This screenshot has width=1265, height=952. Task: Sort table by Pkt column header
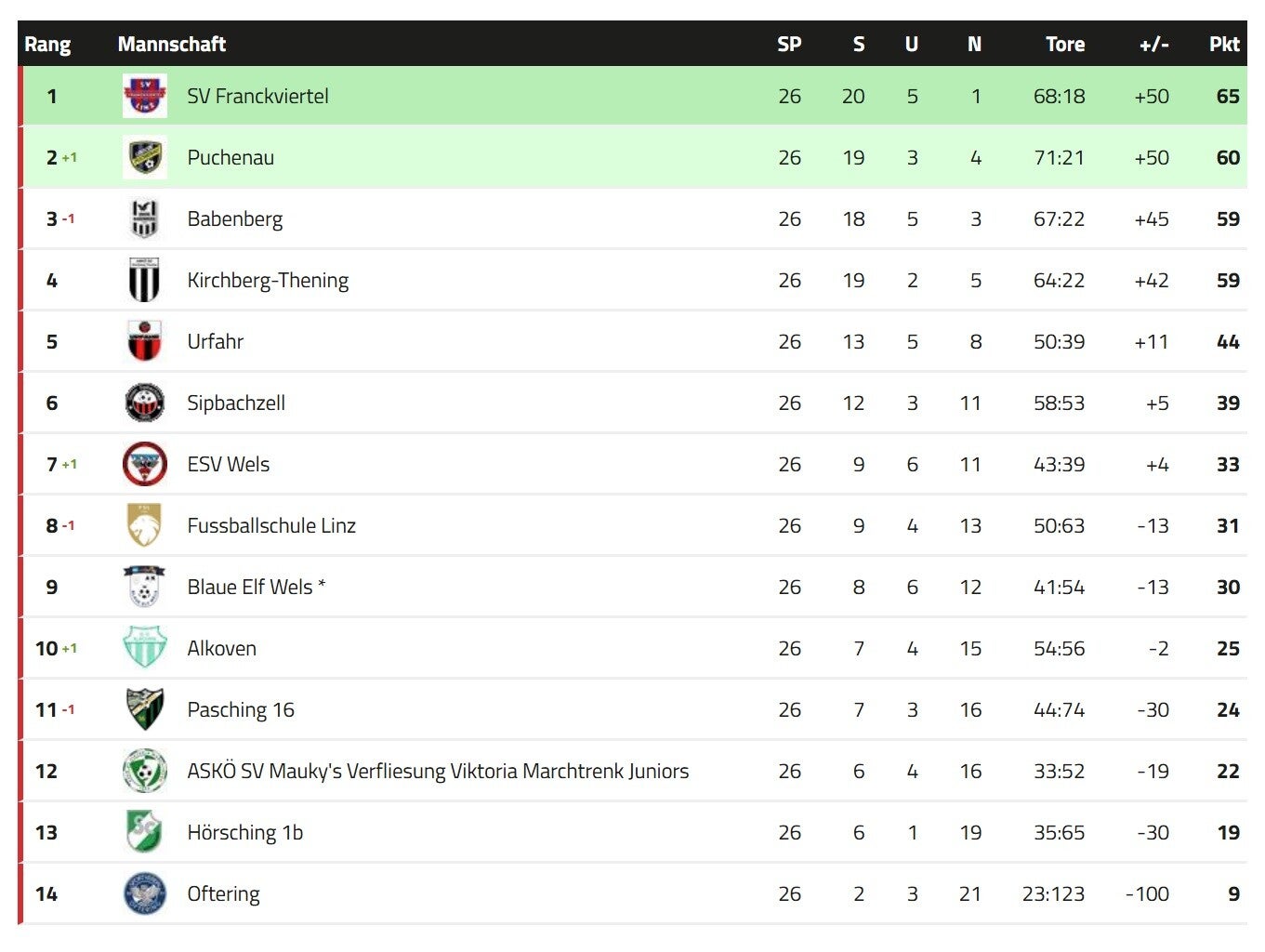pyautogui.click(x=1224, y=44)
